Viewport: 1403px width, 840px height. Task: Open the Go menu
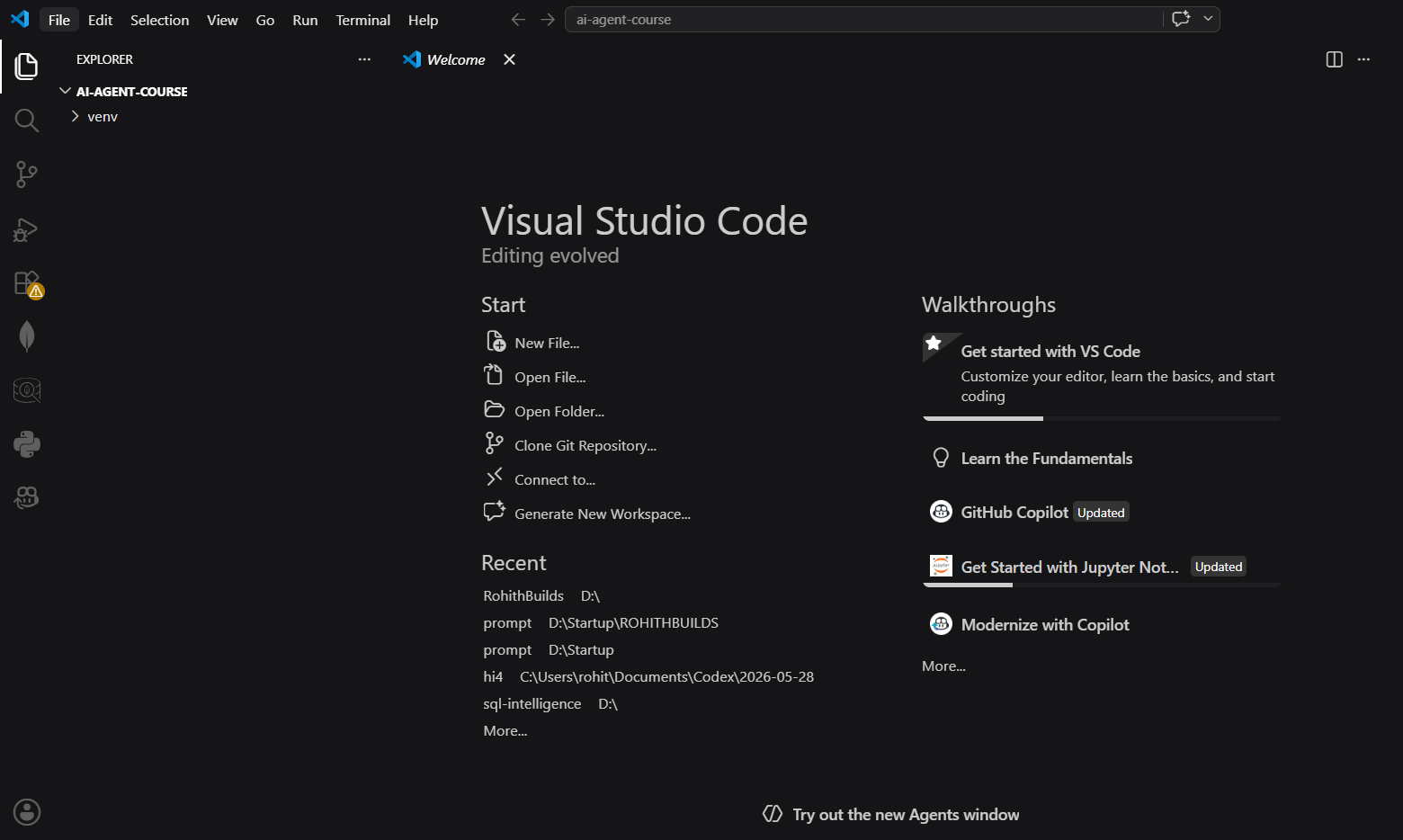(265, 20)
